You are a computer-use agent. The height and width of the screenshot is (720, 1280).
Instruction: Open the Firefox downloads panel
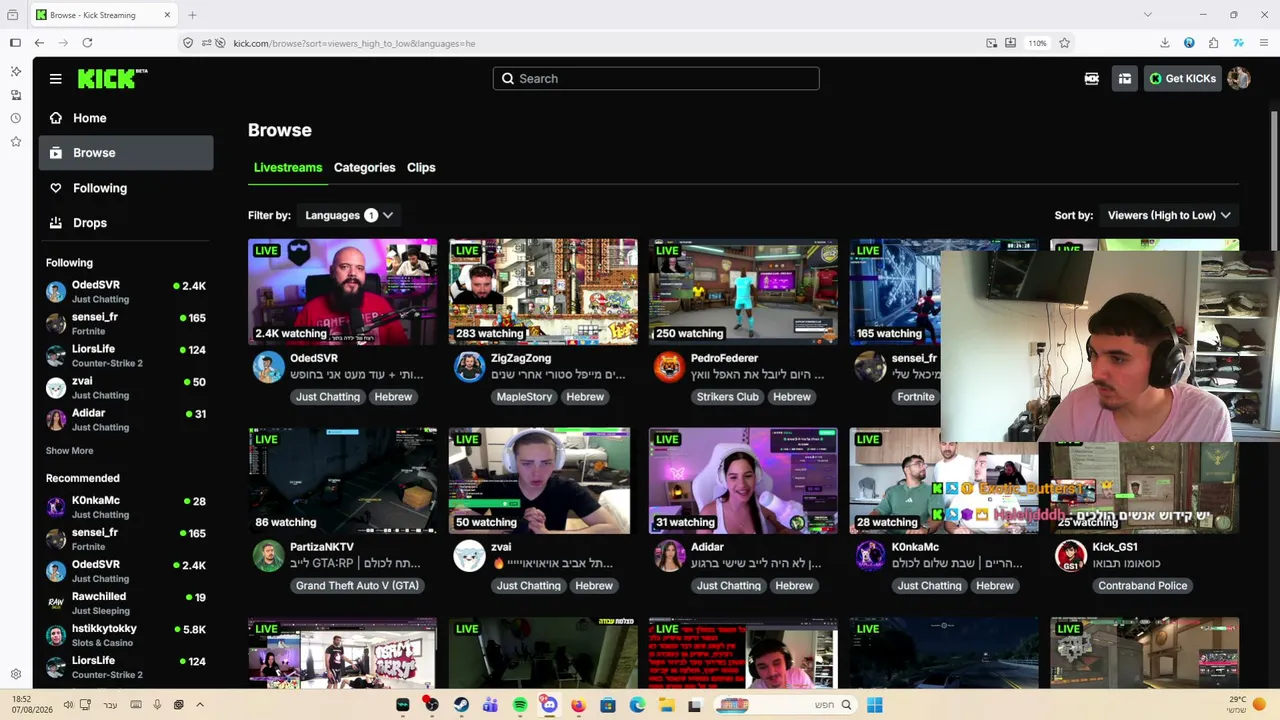1165,43
